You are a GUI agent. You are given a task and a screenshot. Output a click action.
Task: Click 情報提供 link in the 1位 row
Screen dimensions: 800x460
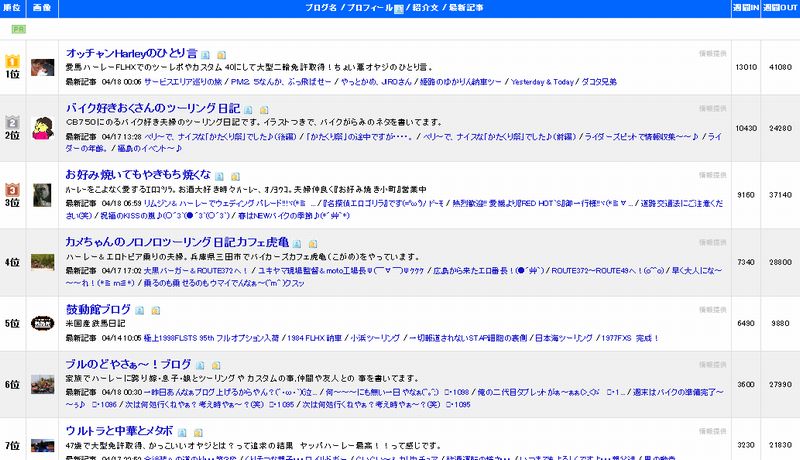pyautogui.click(x=712, y=54)
